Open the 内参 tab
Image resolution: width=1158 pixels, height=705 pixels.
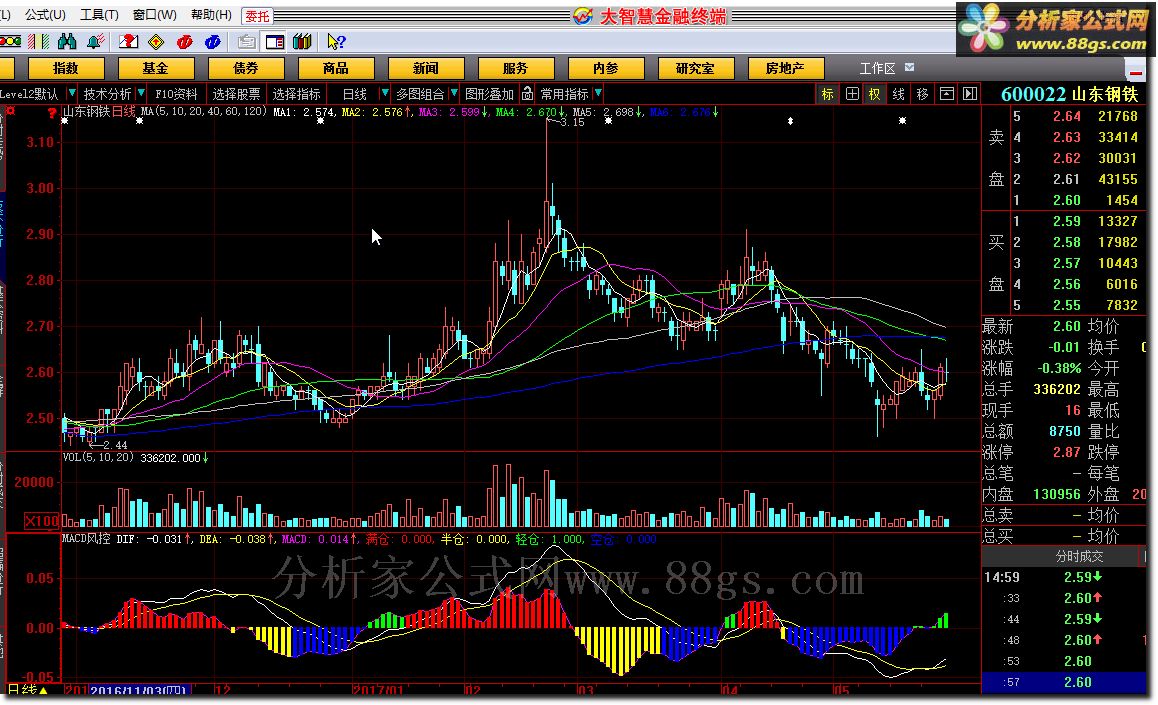pyautogui.click(x=606, y=68)
